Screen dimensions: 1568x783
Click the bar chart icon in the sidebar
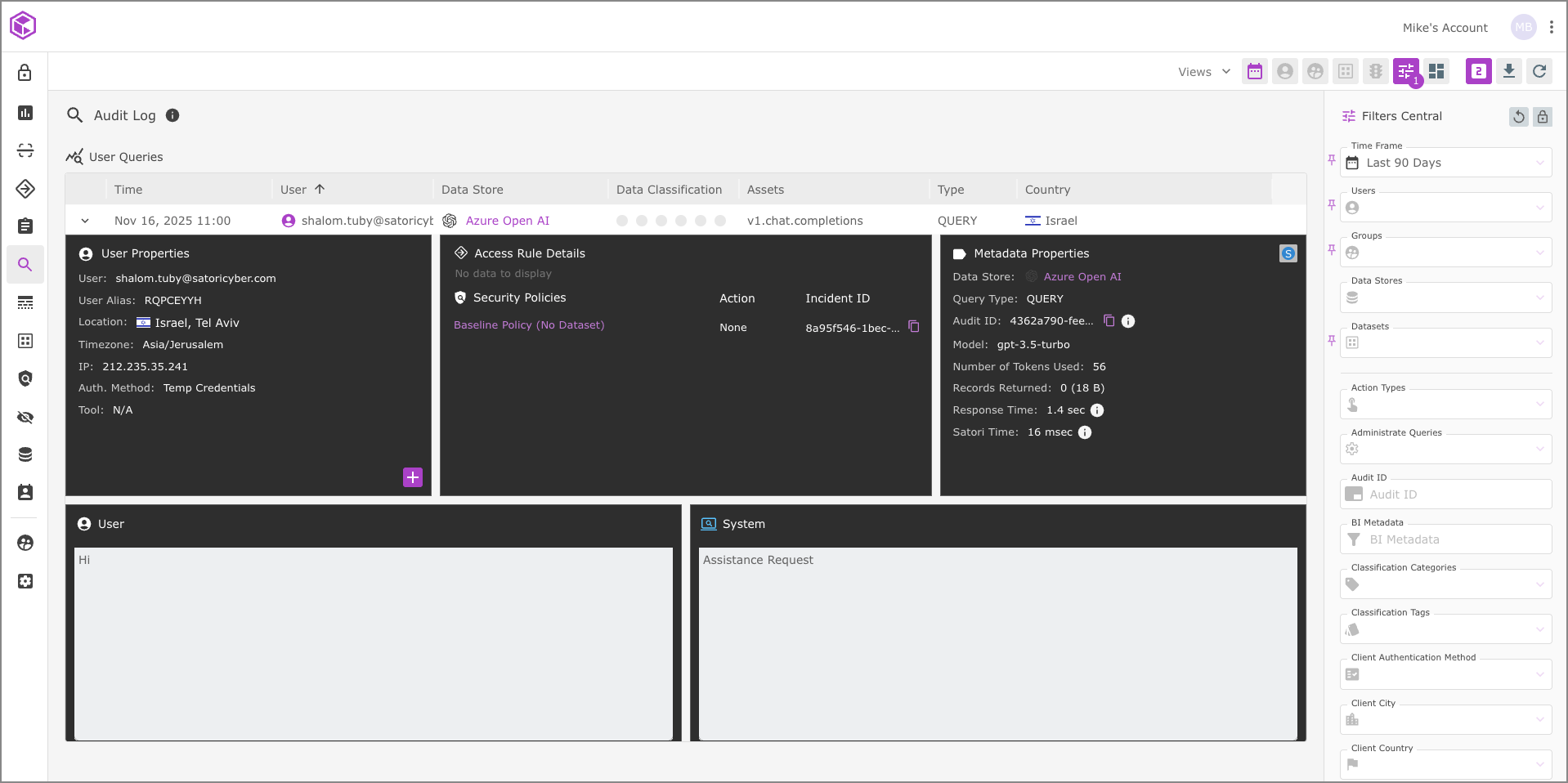point(25,113)
